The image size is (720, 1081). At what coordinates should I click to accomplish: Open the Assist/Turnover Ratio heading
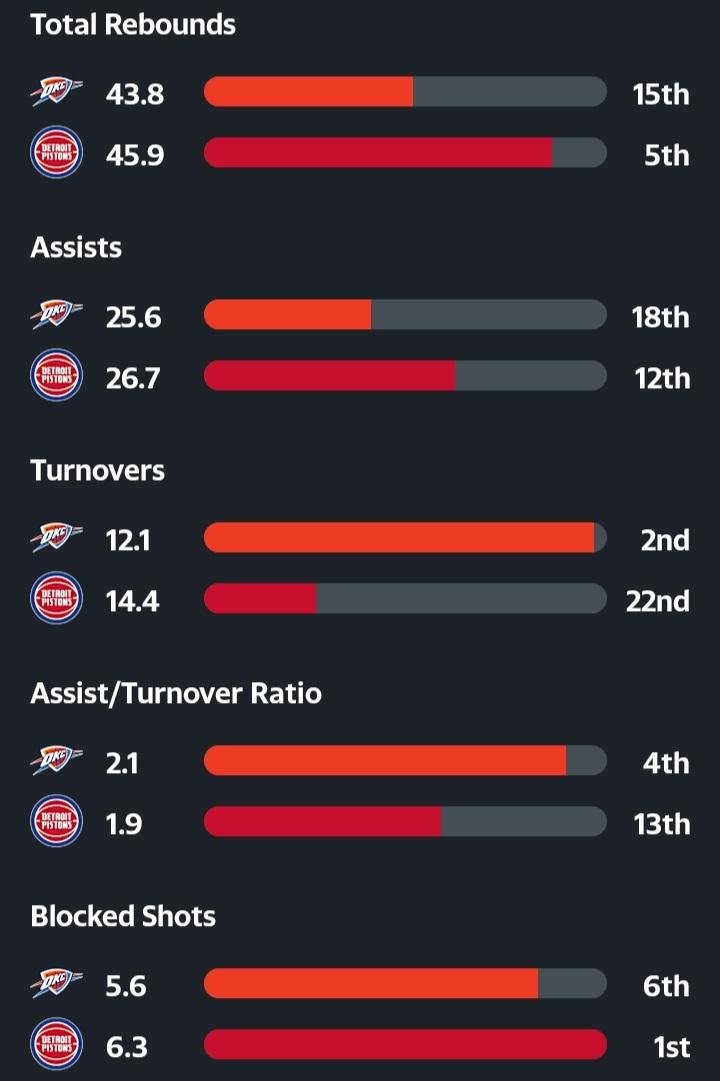pyautogui.click(x=176, y=693)
